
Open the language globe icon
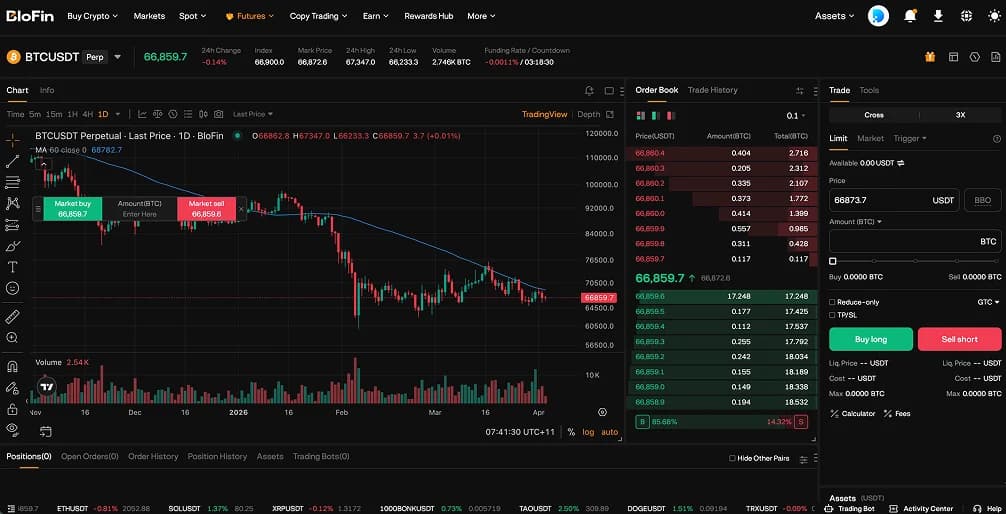tap(992, 16)
